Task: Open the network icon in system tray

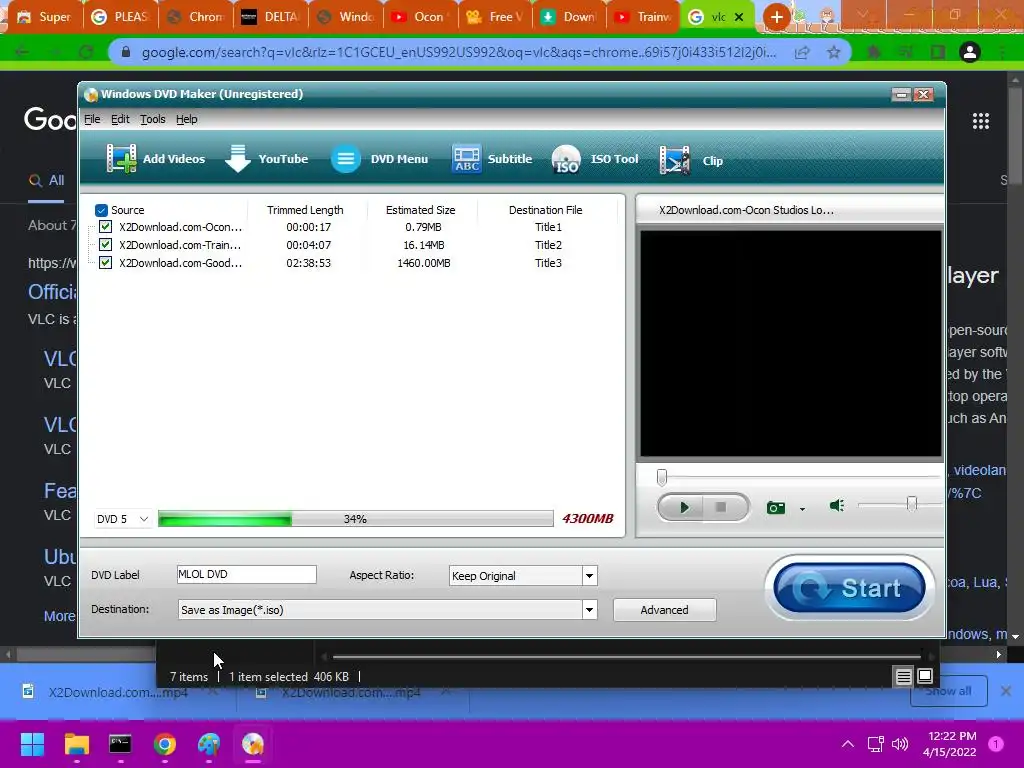Action: coord(875,744)
